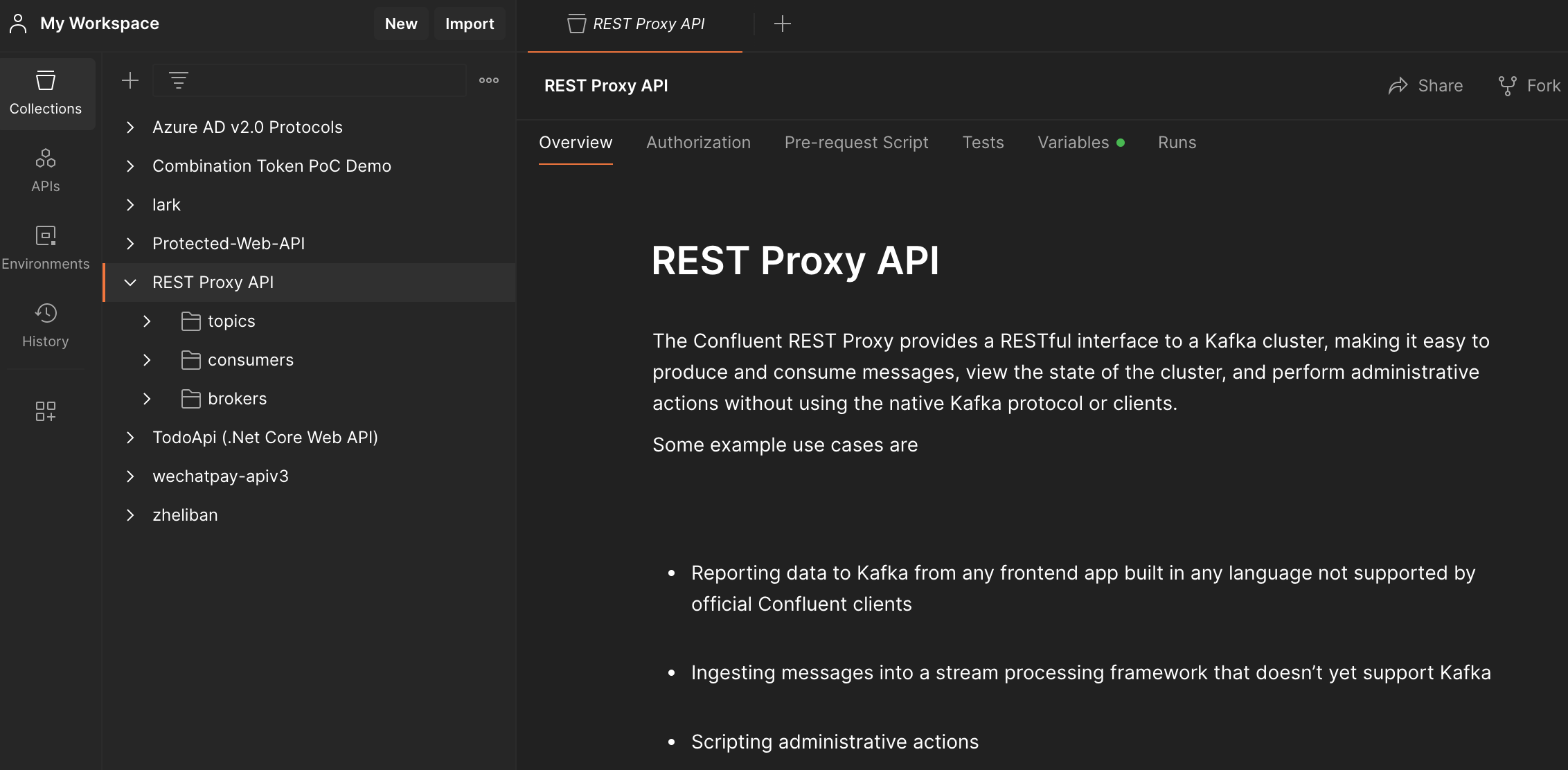
Task: Open the Environments sidebar panel
Action: (46, 248)
